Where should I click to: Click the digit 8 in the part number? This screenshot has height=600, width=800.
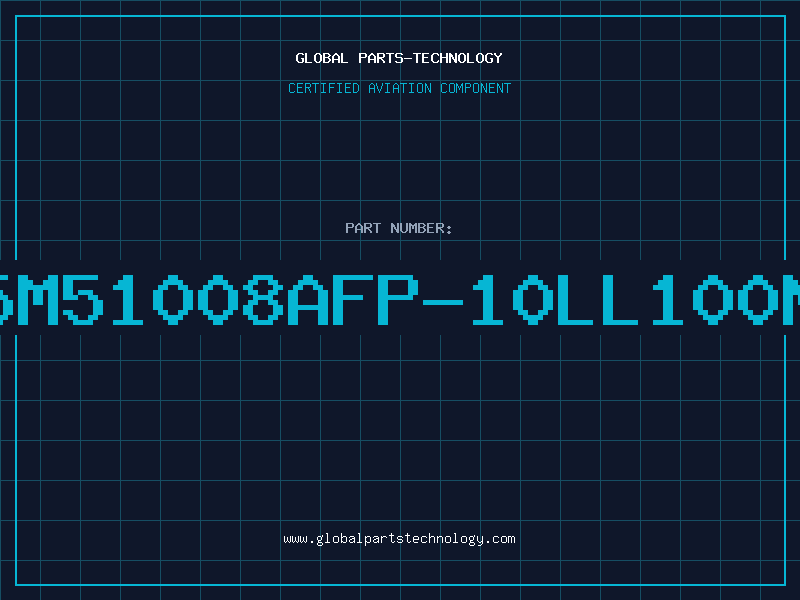click(263, 299)
